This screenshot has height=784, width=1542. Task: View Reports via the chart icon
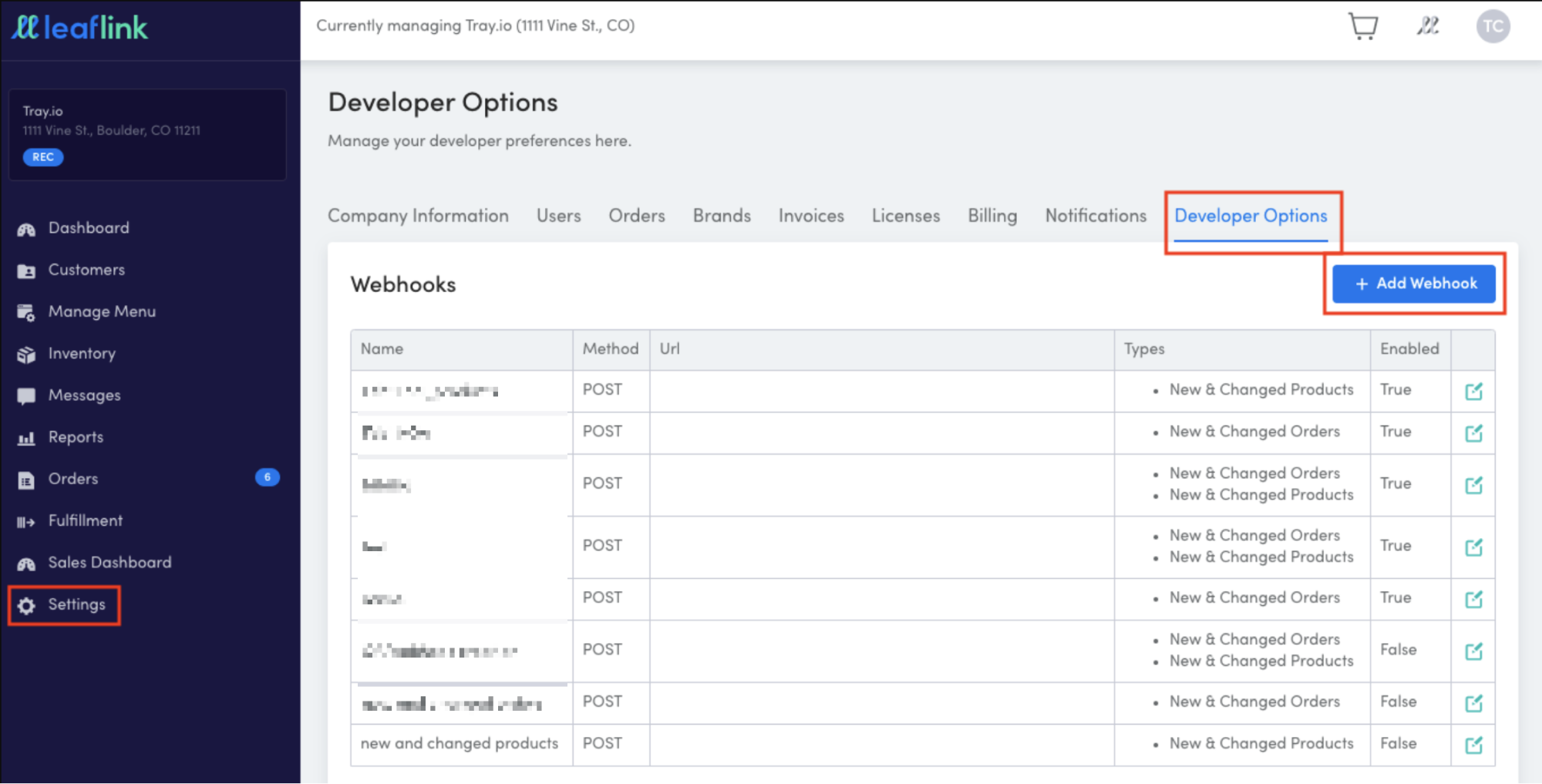pyautogui.click(x=25, y=436)
